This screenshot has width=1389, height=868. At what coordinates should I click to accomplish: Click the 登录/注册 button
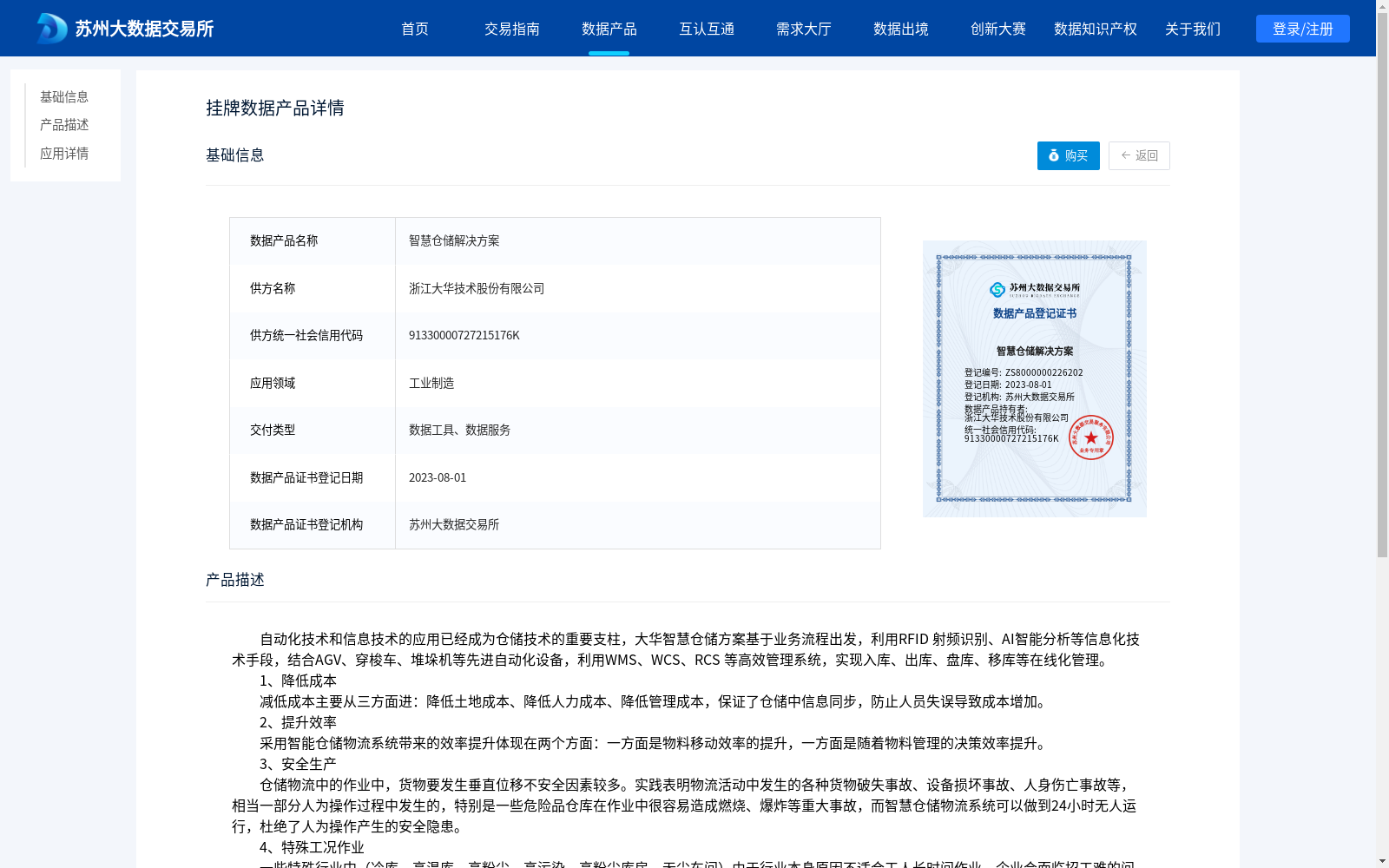point(1303,29)
